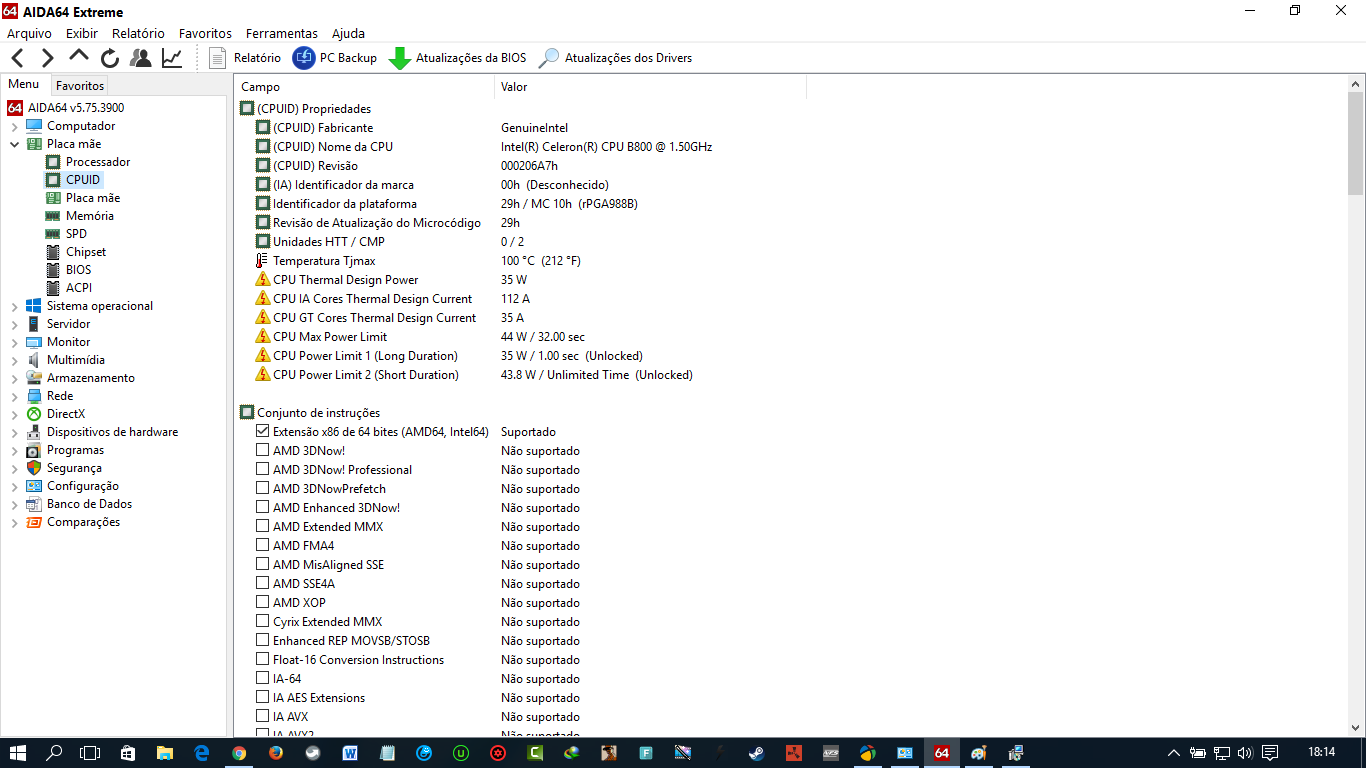Screen dimensions: 1366x768
Task: Open the Relatório menu
Action: click(138, 33)
